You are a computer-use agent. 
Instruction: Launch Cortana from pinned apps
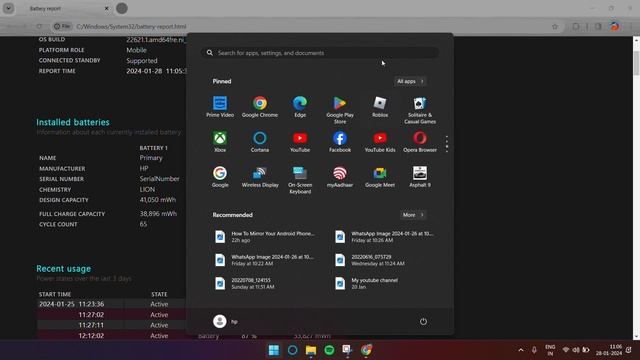[x=260, y=142]
